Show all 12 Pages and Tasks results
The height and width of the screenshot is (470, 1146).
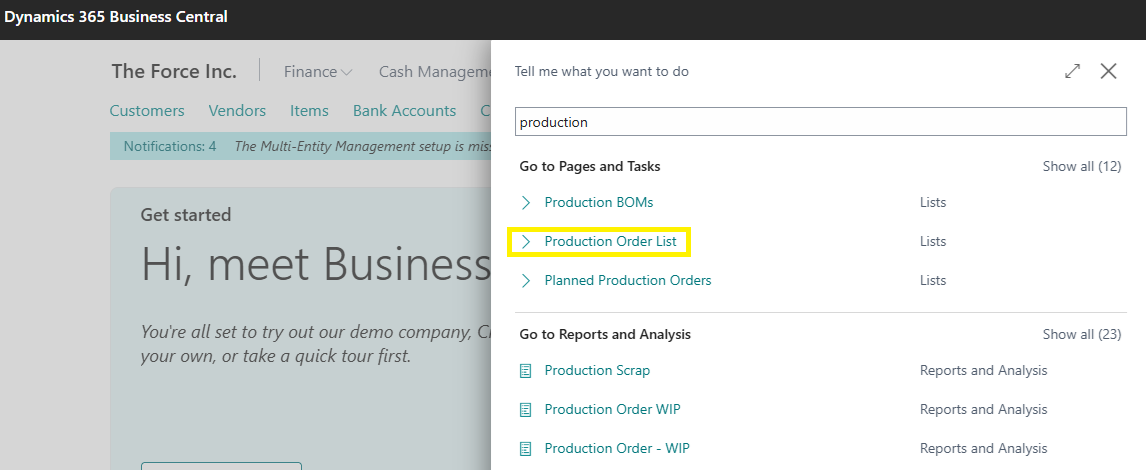click(1081, 166)
